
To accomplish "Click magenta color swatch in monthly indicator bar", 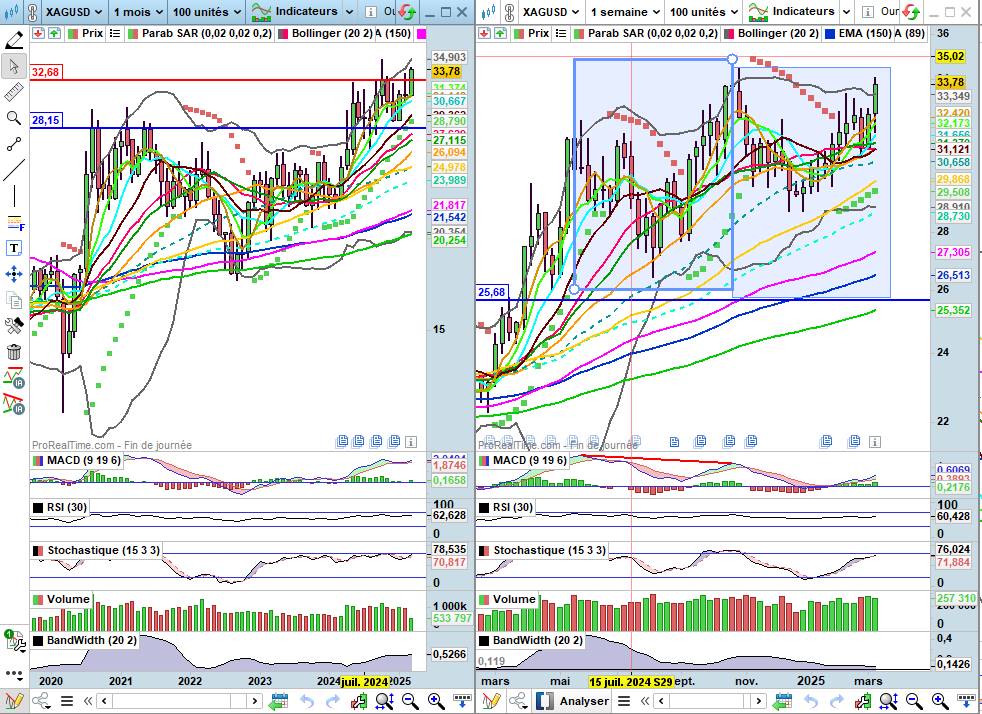I will click(421, 33).
